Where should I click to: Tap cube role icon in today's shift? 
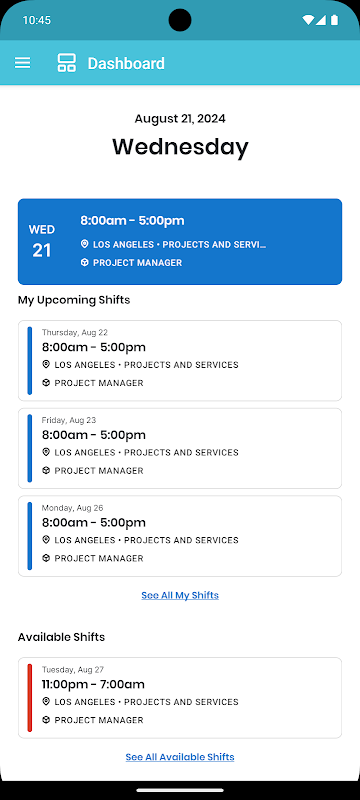coord(85,262)
